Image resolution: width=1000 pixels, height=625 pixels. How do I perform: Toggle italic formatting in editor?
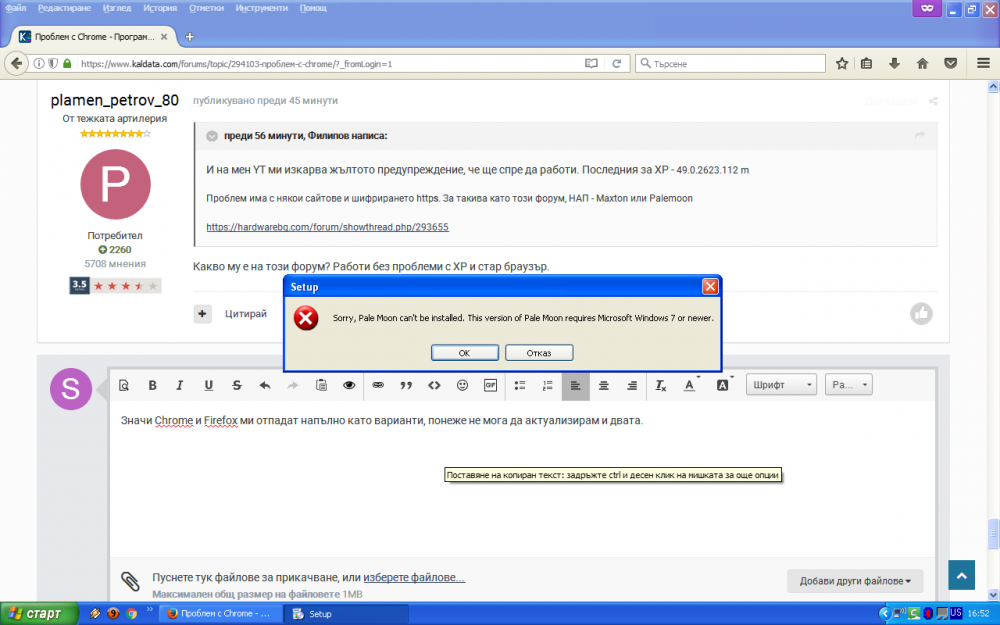click(x=180, y=385)
